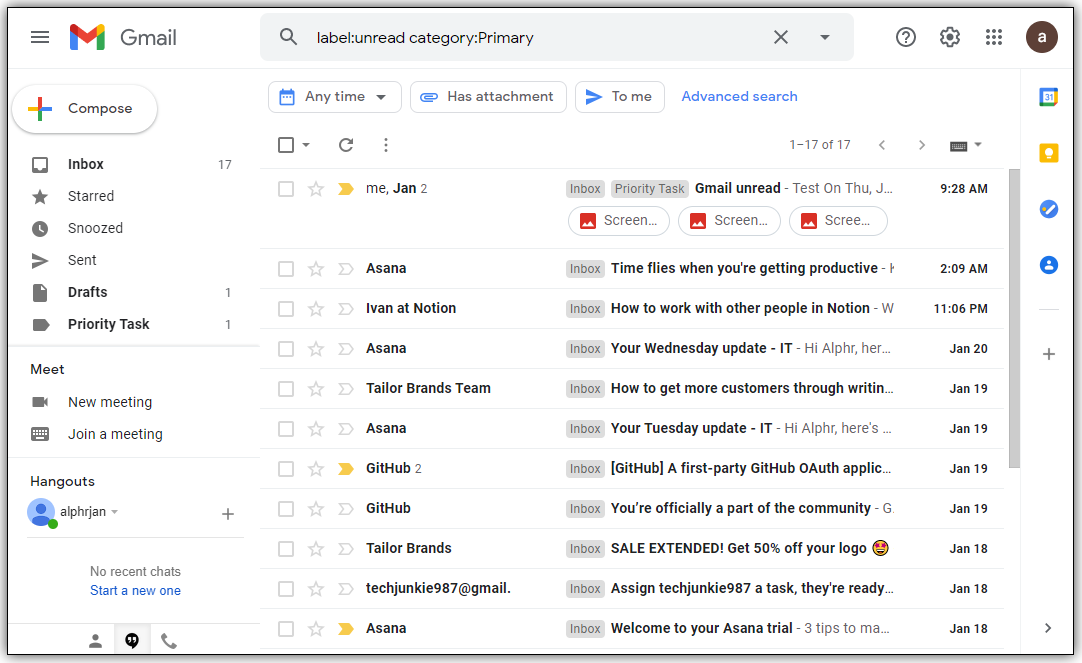Open the input tools keyboard icon

tap(958, 146)
